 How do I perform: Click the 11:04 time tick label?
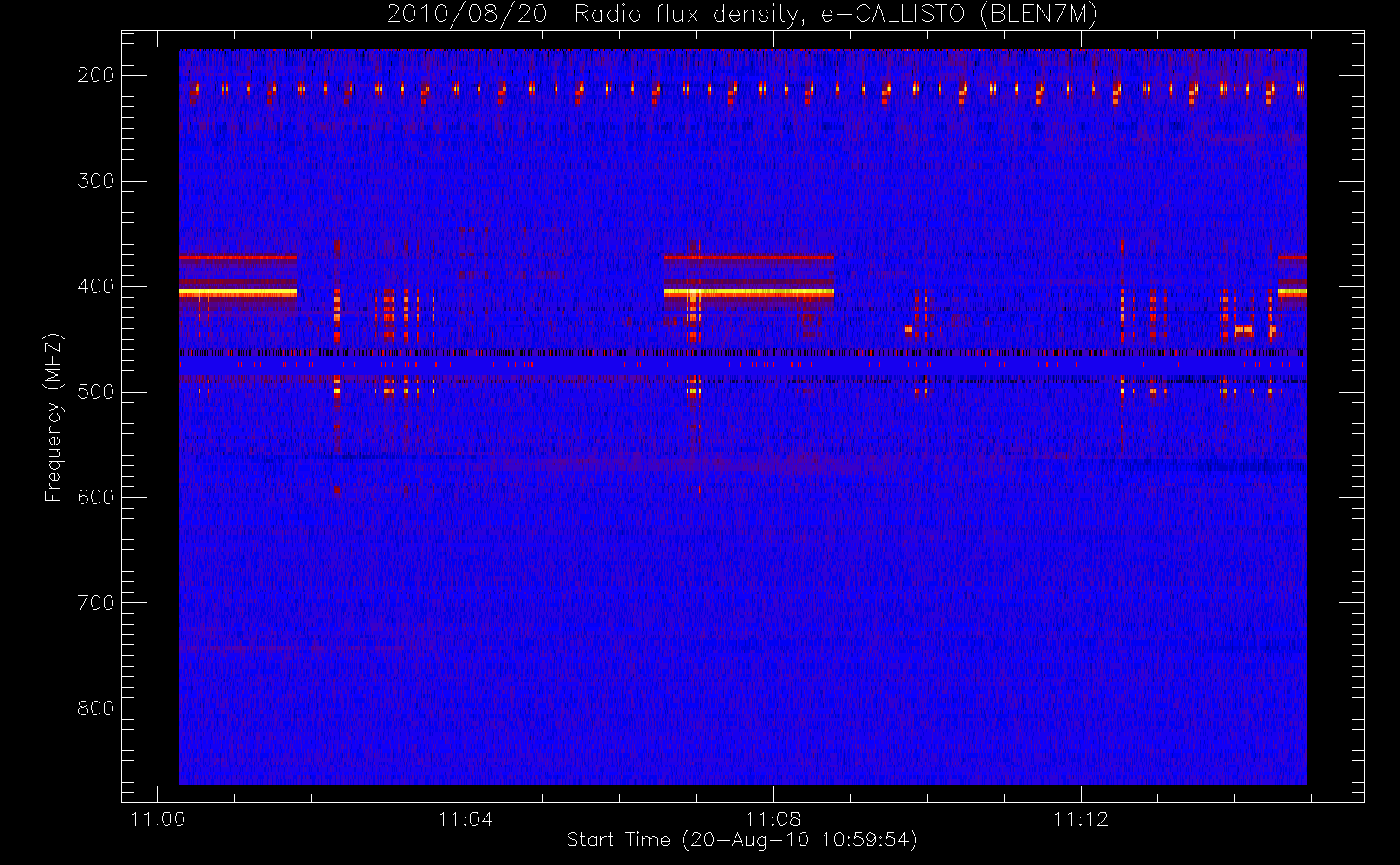click(x=466, y=819)
